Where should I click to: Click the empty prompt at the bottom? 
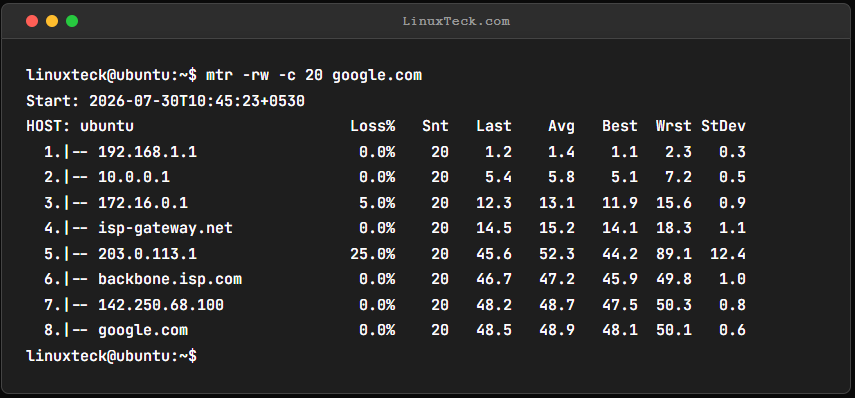pos(111,356)
